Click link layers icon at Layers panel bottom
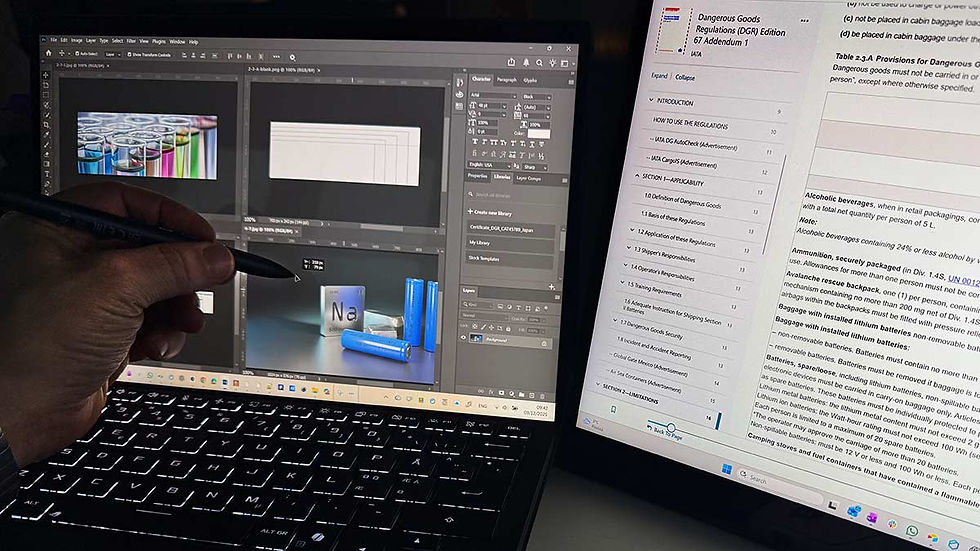Image resolution: width=980 pixels, height=551 pixels. pos(481,391)
